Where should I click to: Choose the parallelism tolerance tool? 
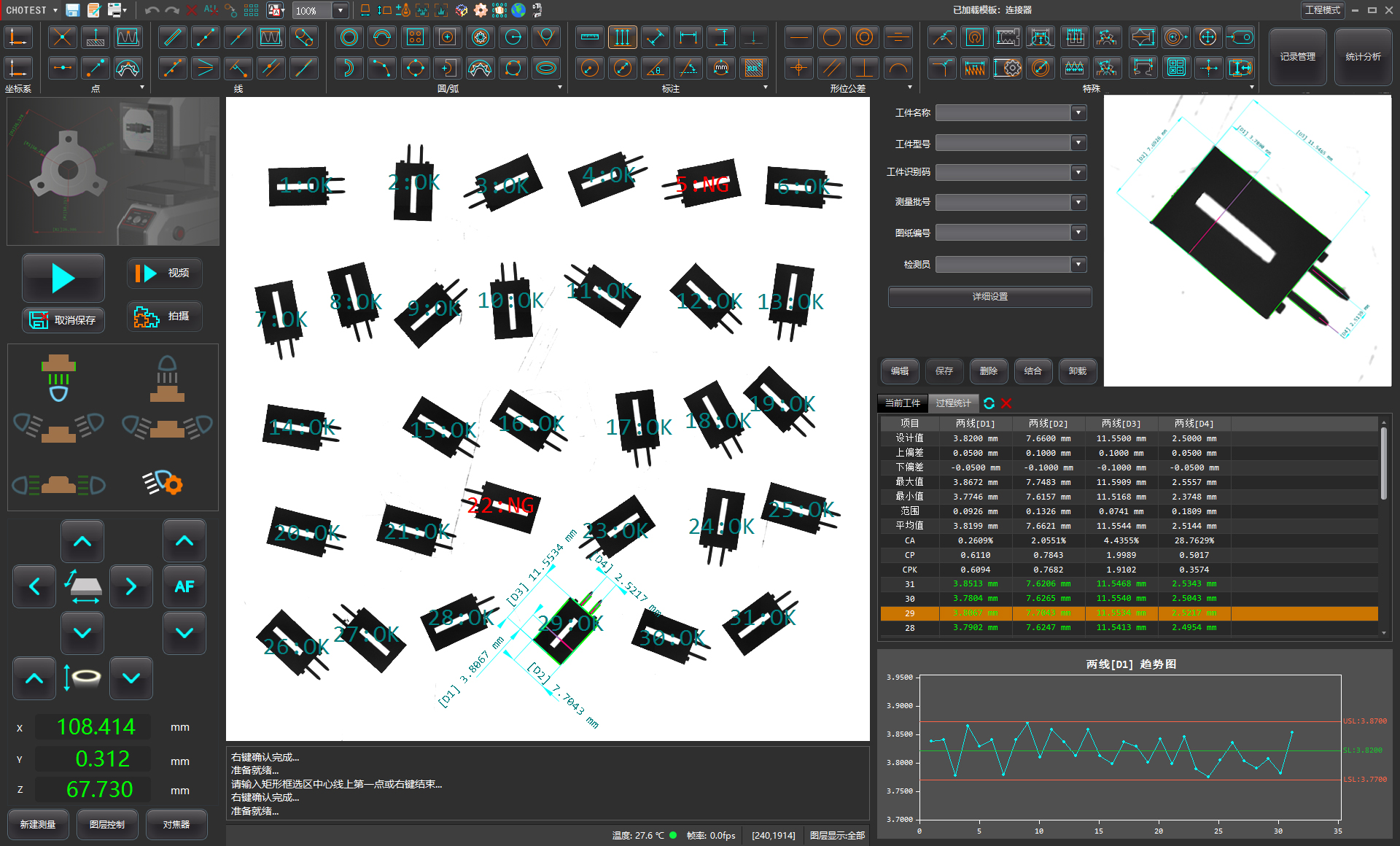click(x=831, y=69)
